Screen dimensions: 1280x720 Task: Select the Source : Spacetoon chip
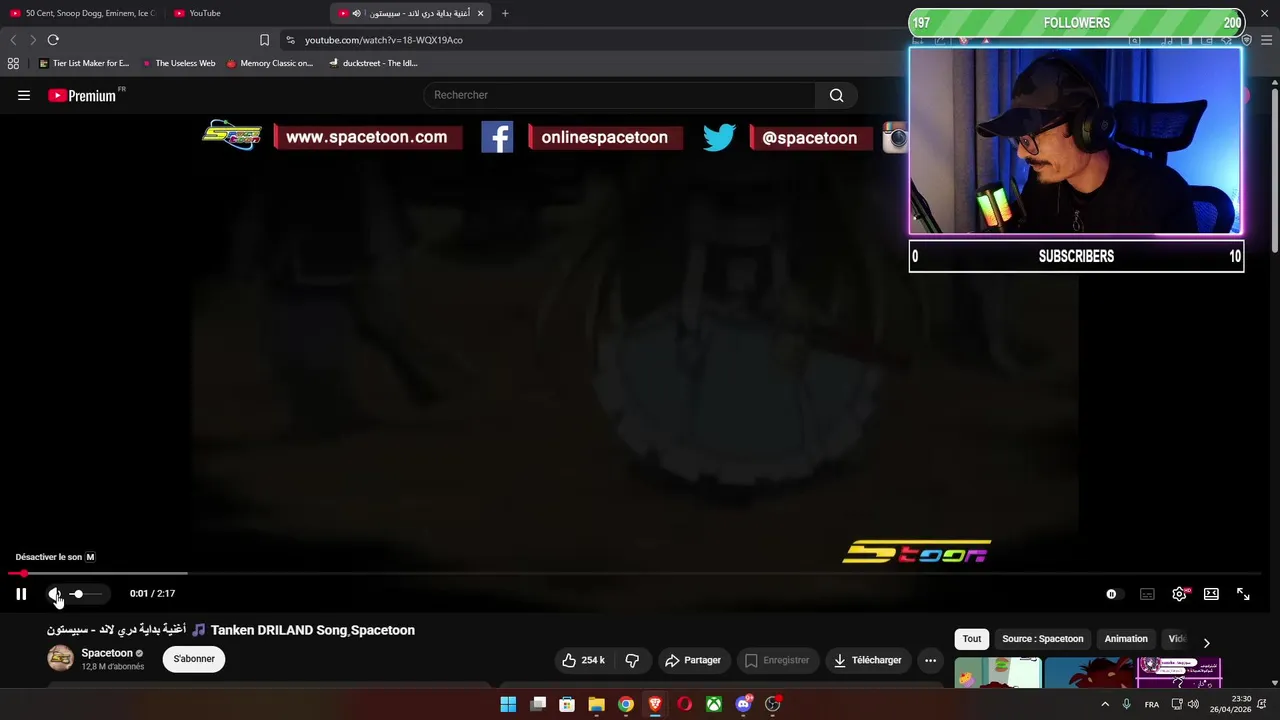point(1043,639)
